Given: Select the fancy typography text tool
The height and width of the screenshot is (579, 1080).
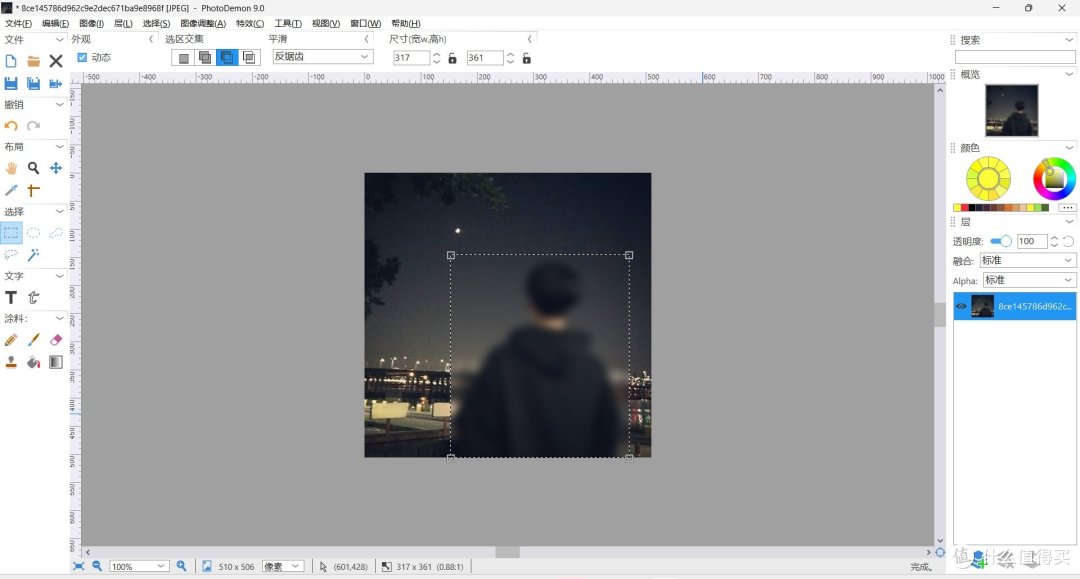Looking at the screenshot, I should coord(33,297).
